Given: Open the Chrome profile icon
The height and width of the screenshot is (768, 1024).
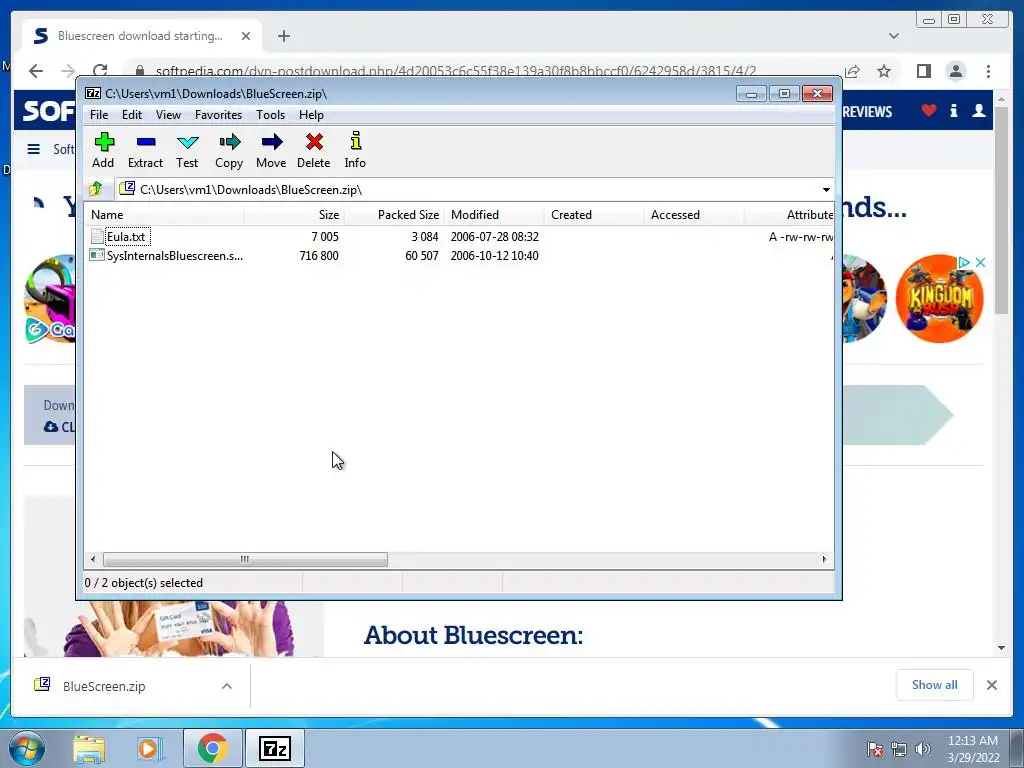Looking at the screenshot, I should pyautogui.click(x=956, y=71).
